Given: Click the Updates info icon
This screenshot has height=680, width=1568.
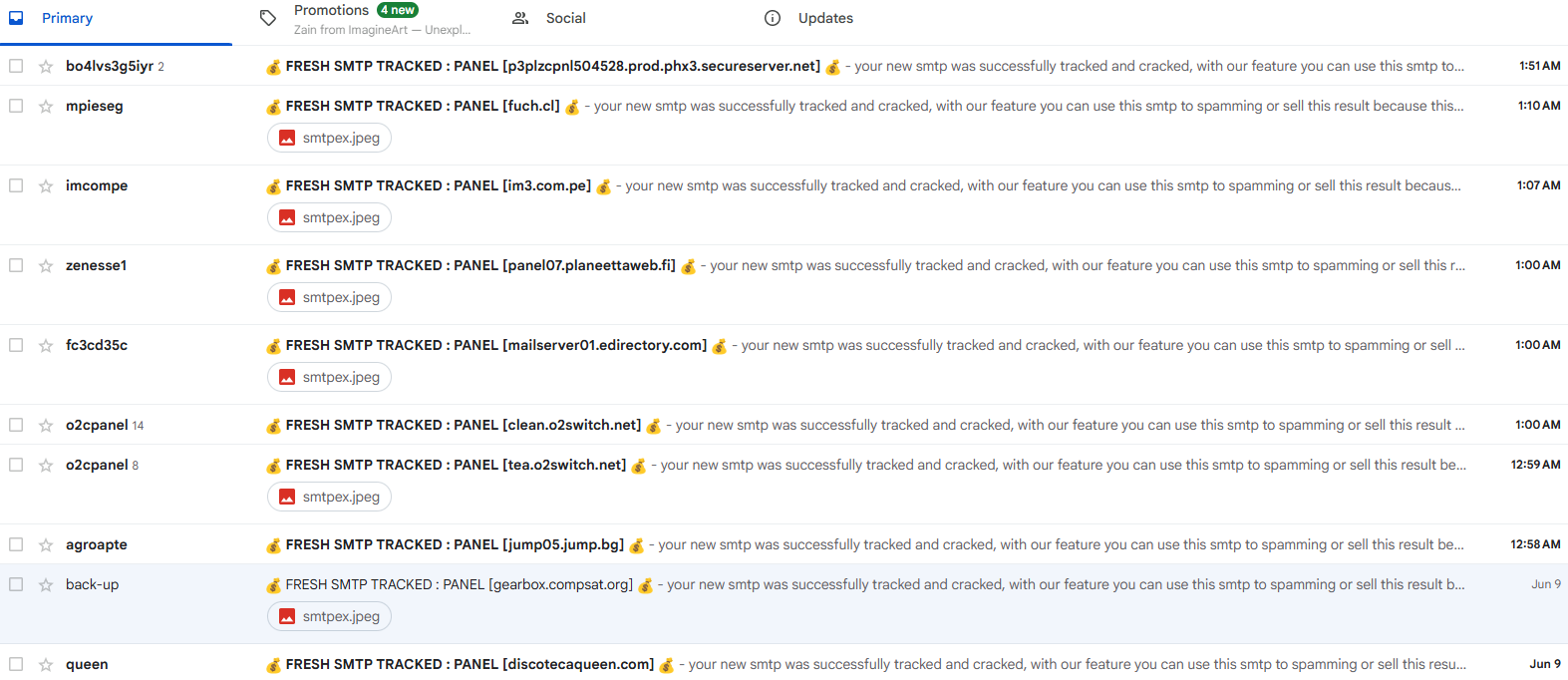Looking at the screenshot, I should coord(773,18).
